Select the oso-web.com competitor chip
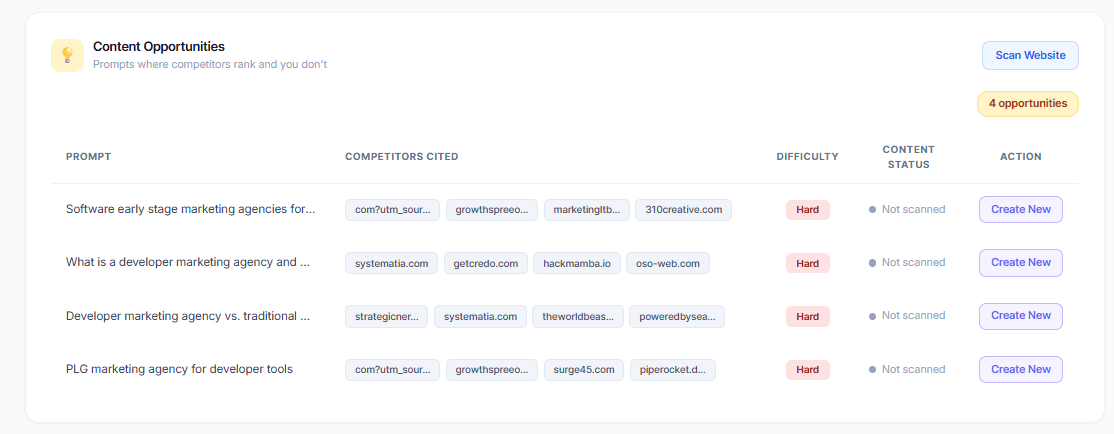This screenshot has width=1114, height=434. coord(667,264)
